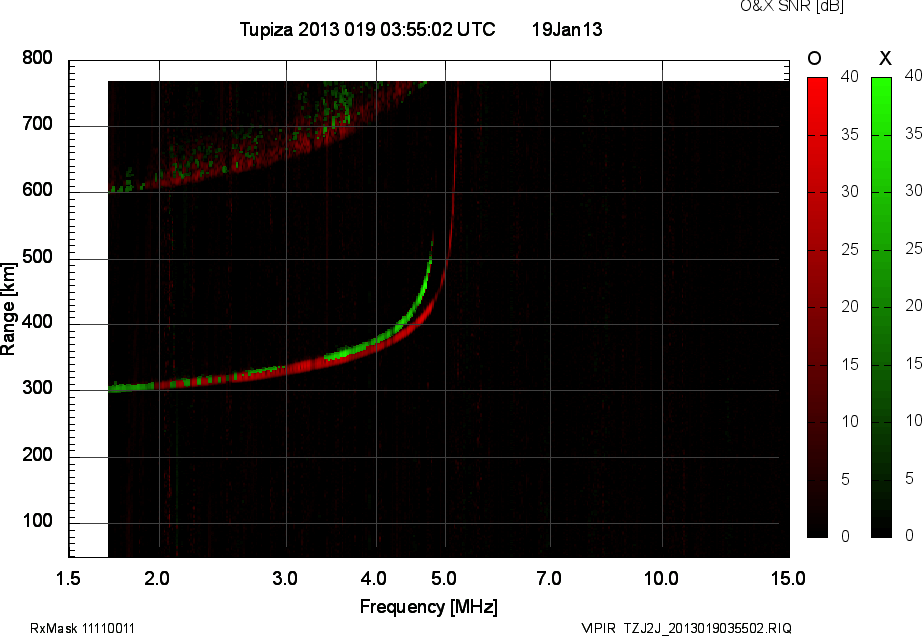
Task: Click the 600 range tick label
Action: pos(37,190)
